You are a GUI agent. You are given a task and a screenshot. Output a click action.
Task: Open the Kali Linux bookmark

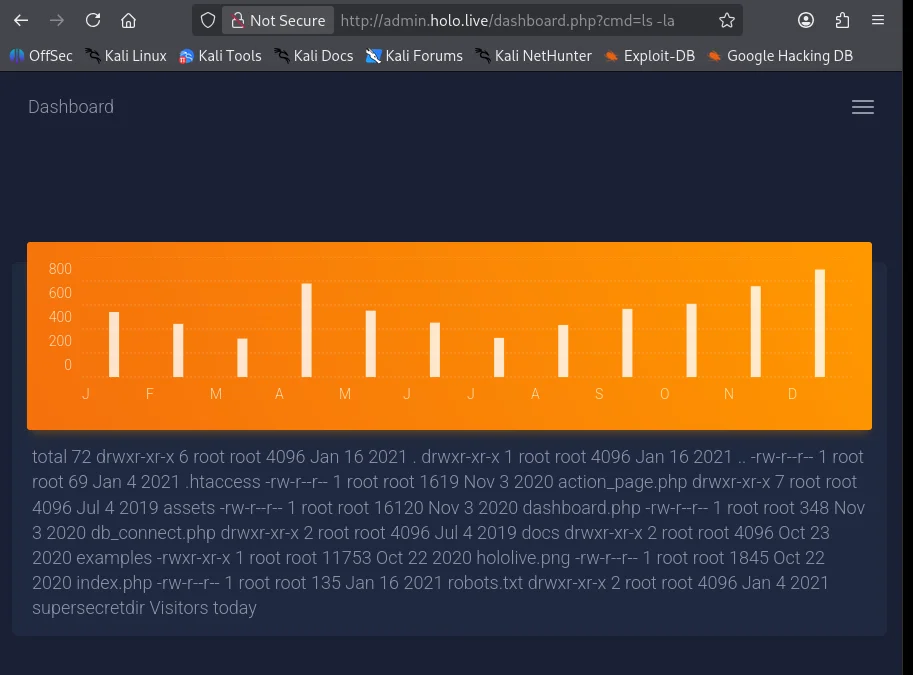click(x=126, y=56)
